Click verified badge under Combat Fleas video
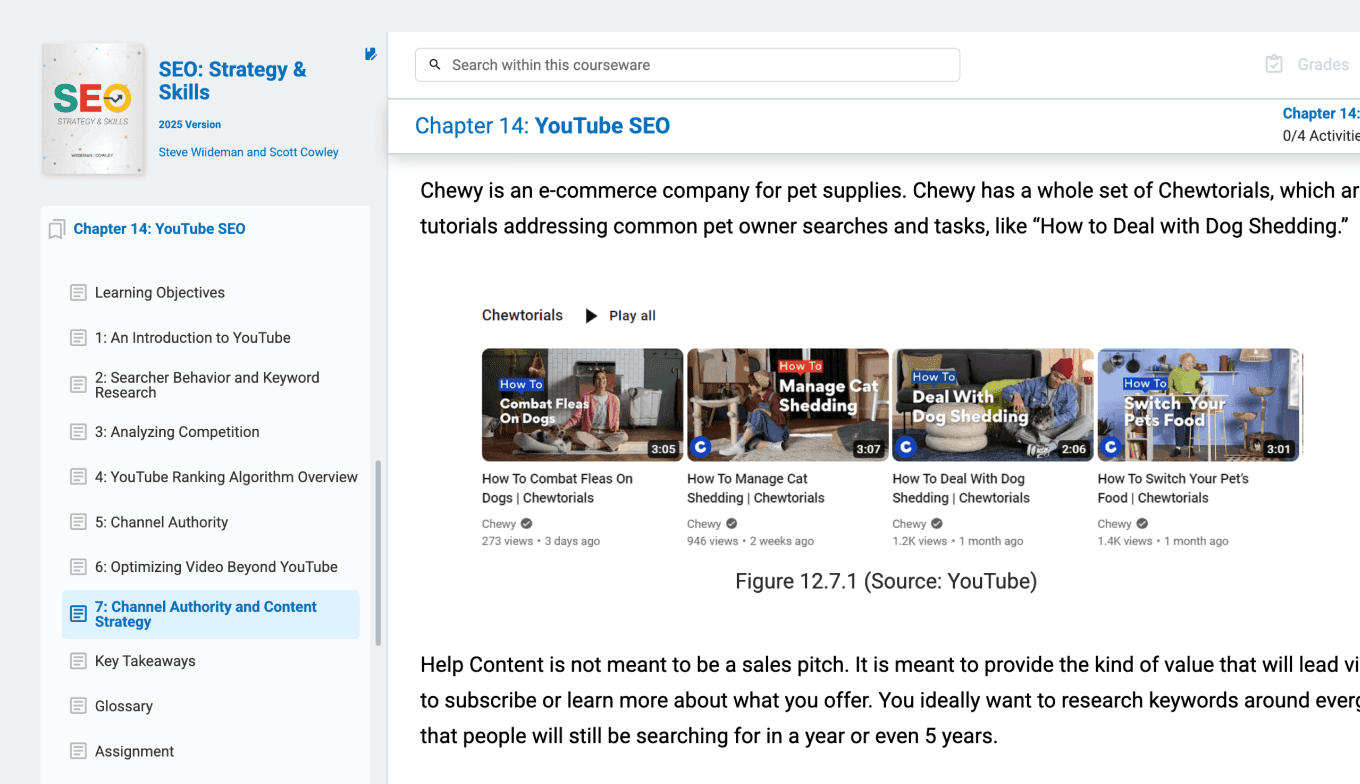 pos(527,524)
